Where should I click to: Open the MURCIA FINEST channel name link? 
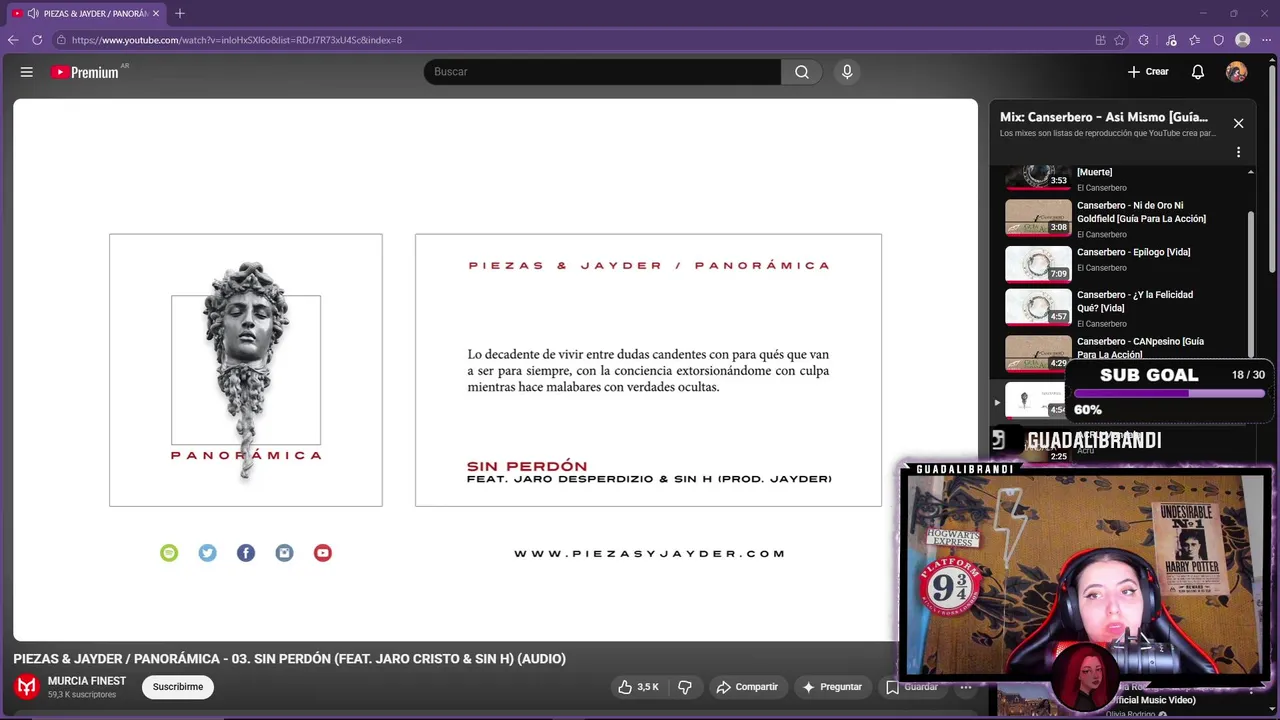click(87, 681)
